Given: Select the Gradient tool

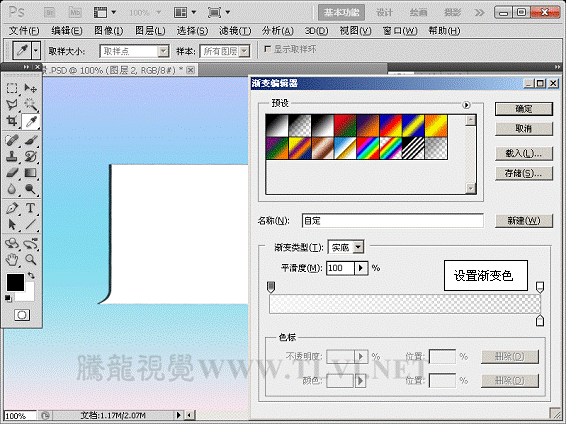Looking at the screenshot, I should coord(30,173).
